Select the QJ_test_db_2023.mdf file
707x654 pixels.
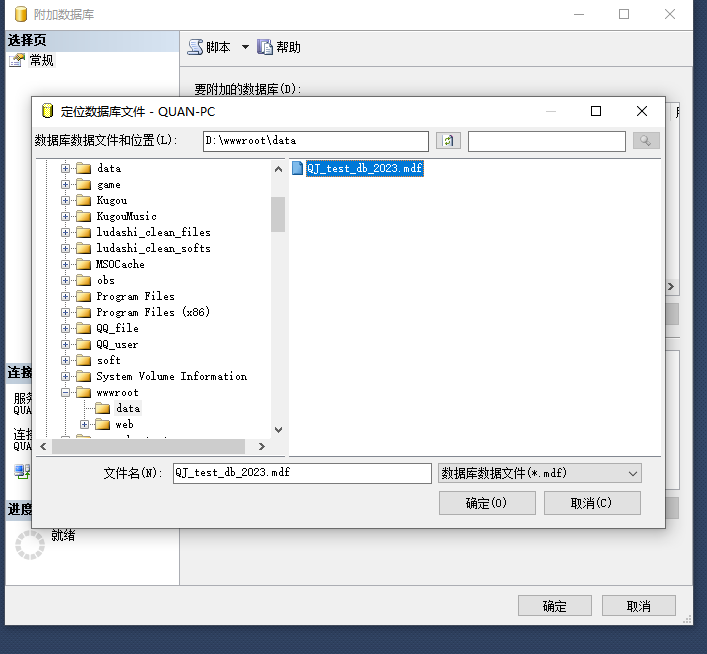coord(364,169)
